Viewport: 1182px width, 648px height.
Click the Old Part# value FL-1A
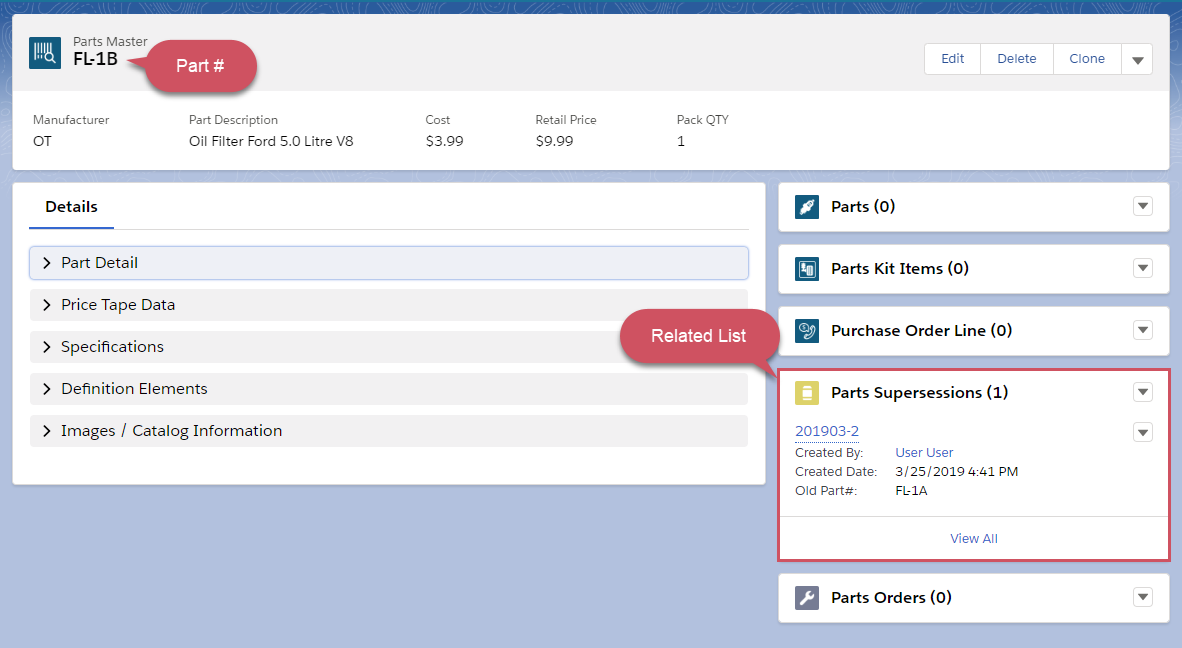911,491
